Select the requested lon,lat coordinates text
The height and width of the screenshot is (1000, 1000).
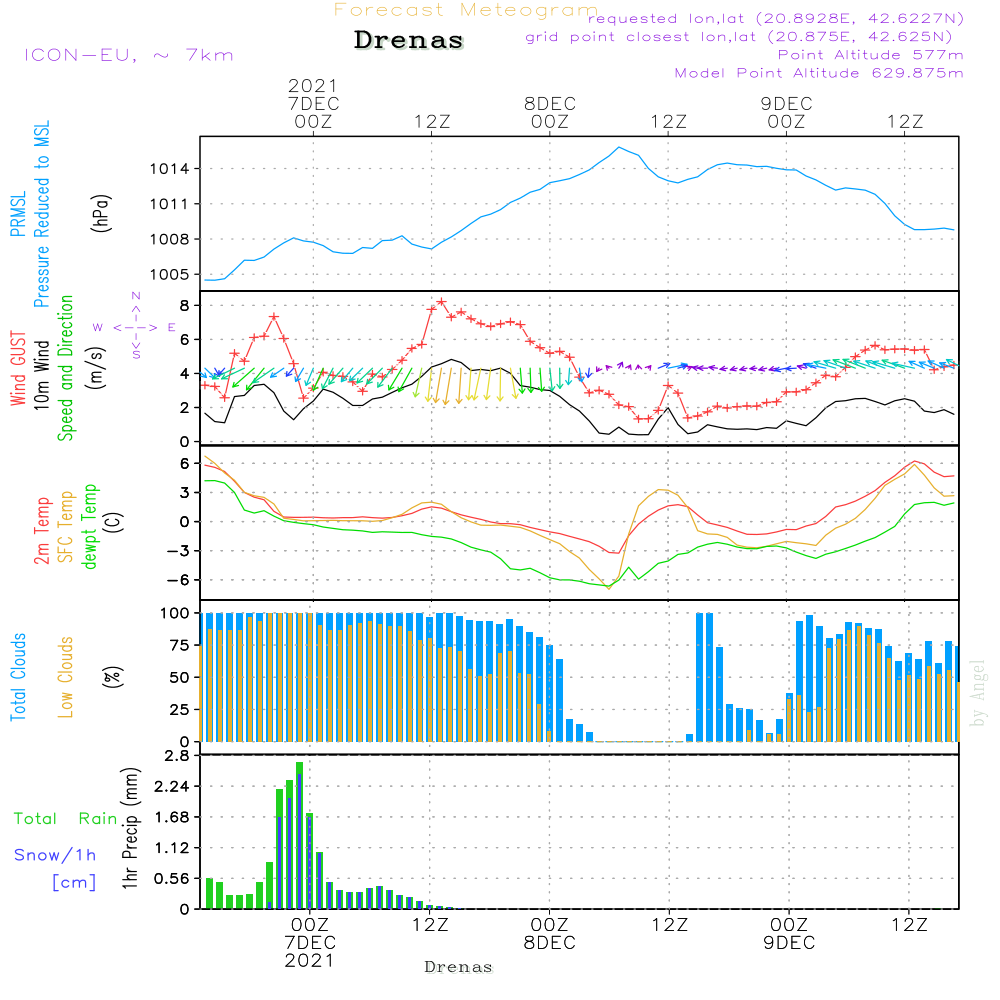[775, 19]
